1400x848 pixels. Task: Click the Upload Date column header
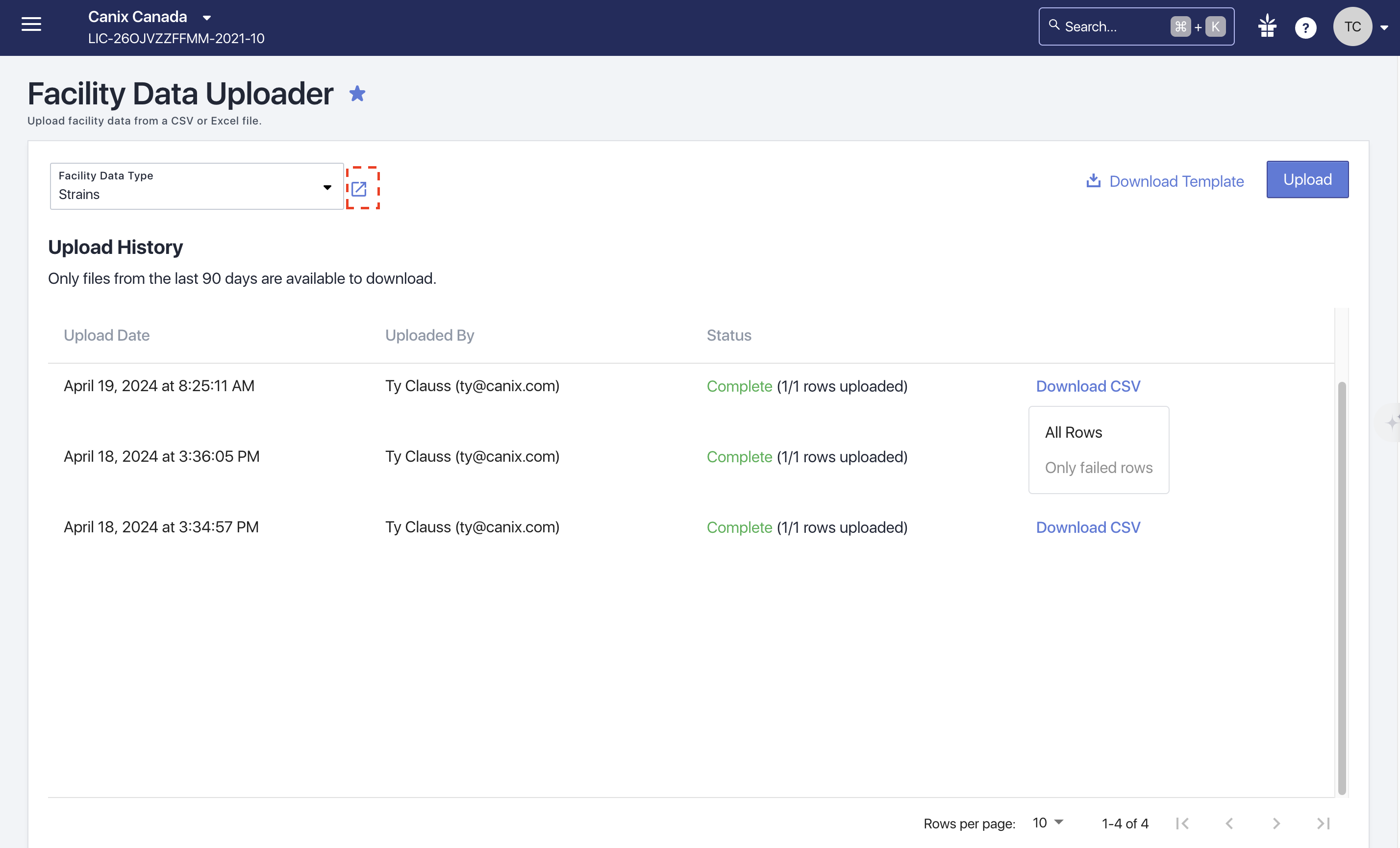tap(107, 335)
